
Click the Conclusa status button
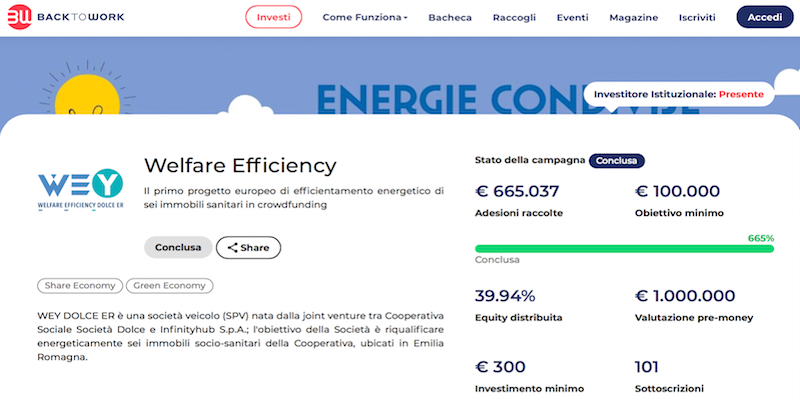point(178,247)
